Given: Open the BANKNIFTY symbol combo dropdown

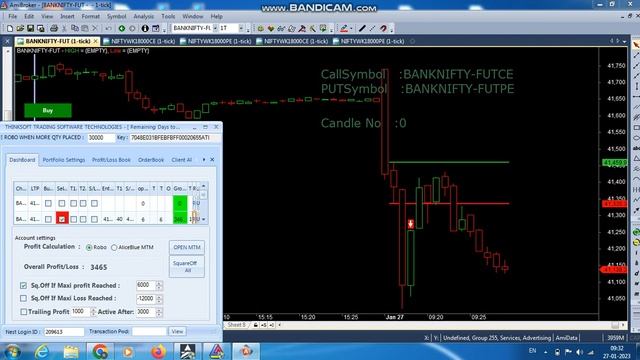Looking at the screenshot, I should tap(215, 28).
